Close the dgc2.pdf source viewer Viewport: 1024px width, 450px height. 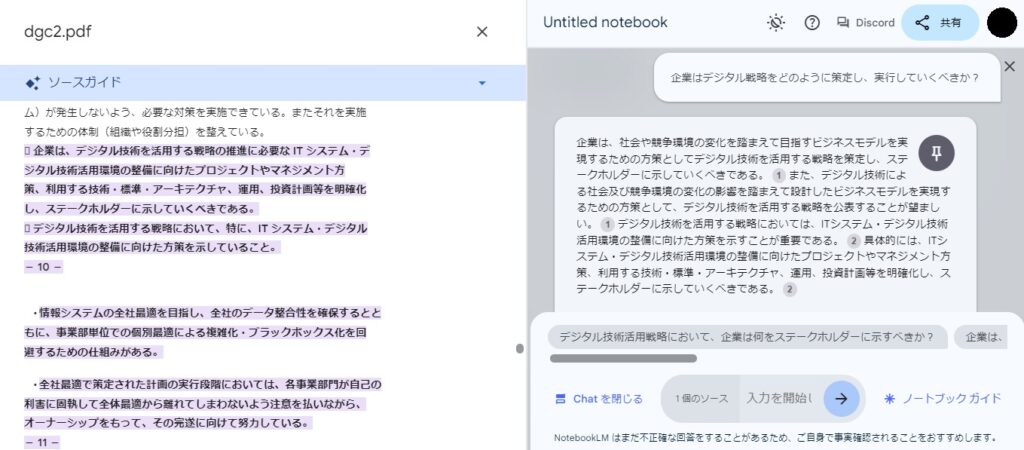(482, 31)
